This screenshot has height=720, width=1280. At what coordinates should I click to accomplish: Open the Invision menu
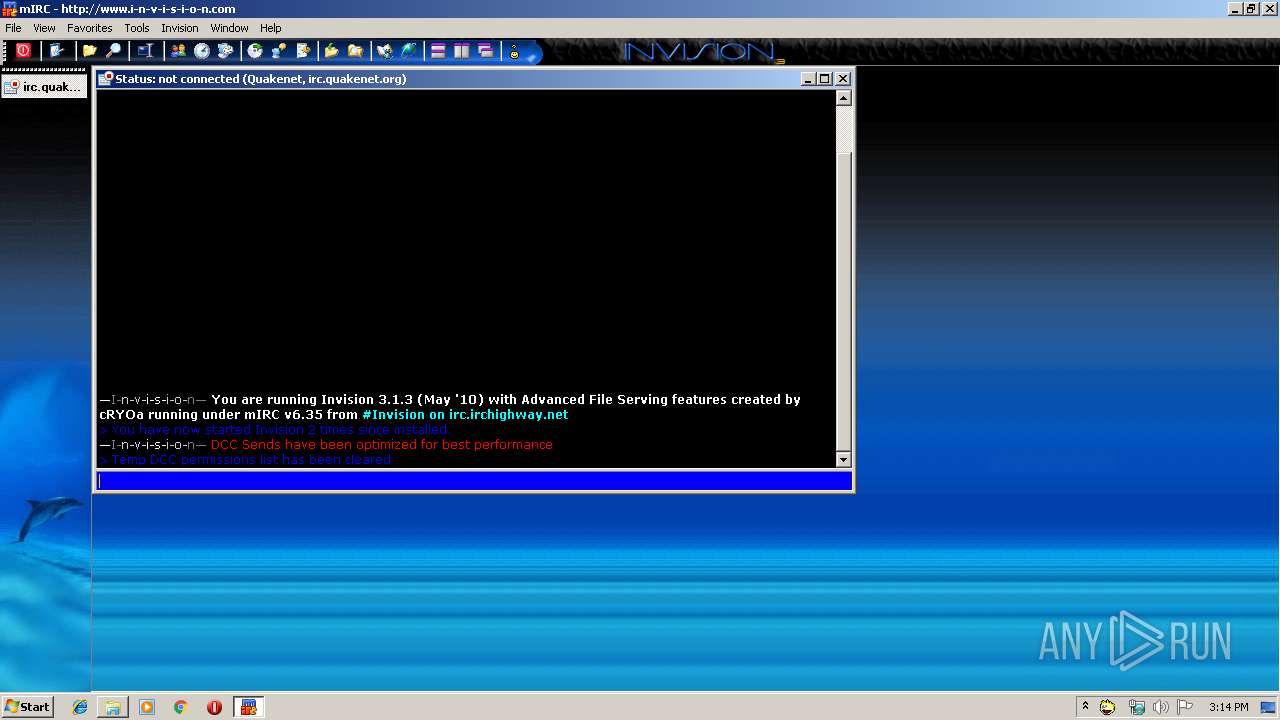180,28
